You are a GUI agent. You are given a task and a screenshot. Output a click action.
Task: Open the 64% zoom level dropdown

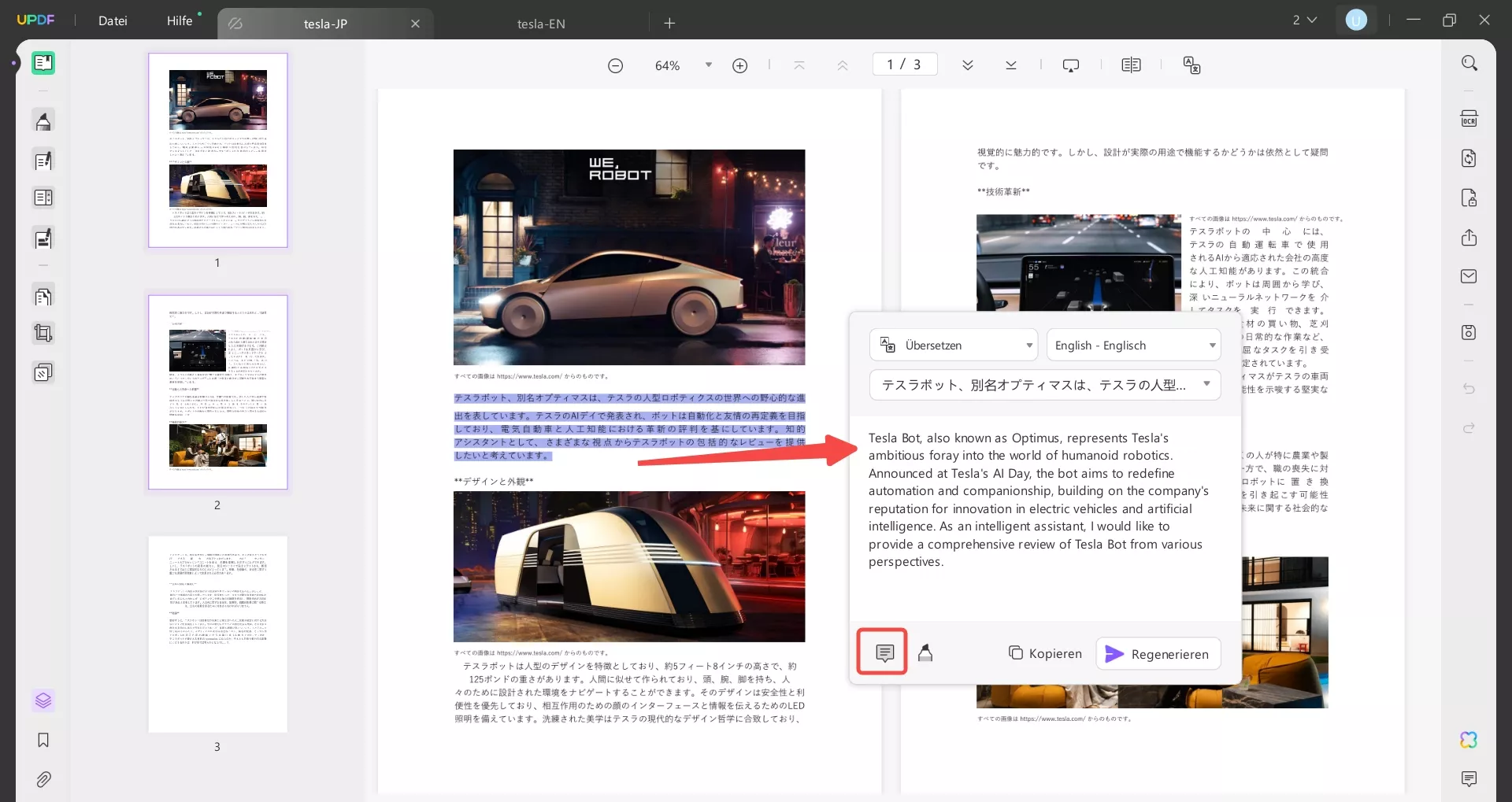pos(706,65)
